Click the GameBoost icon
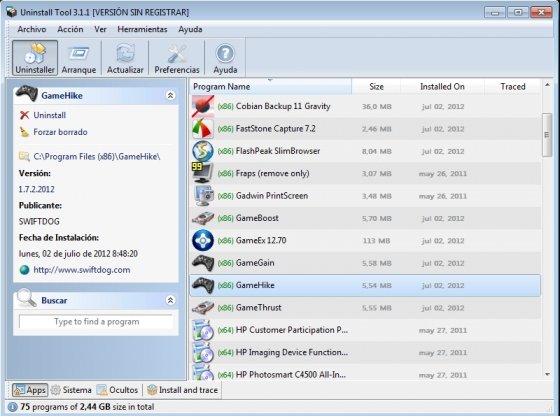Image resolution: width=560 pixels, height=416 pixels. [x=203, y=218]
